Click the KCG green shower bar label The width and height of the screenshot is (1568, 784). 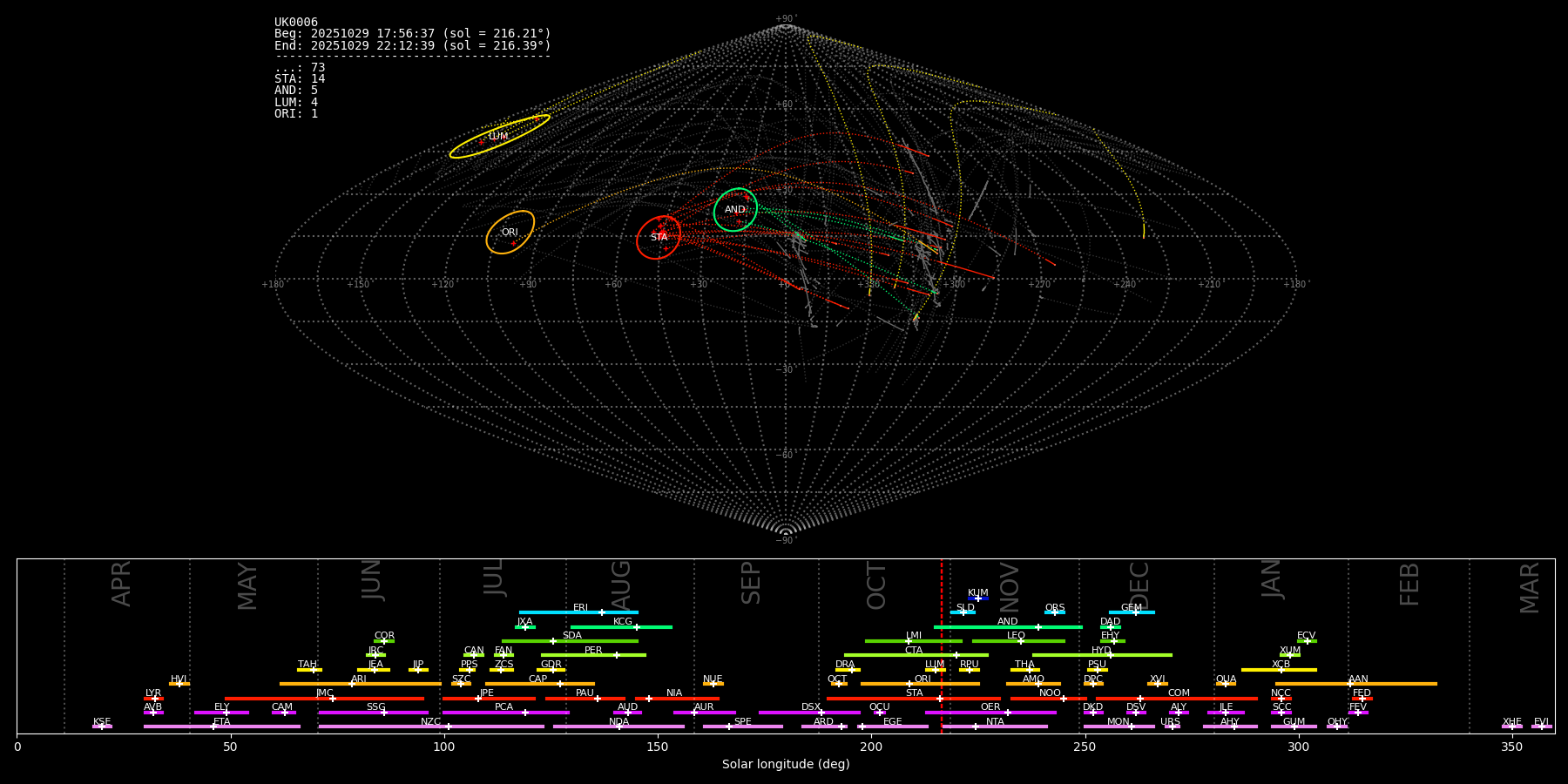coord(623,622)
